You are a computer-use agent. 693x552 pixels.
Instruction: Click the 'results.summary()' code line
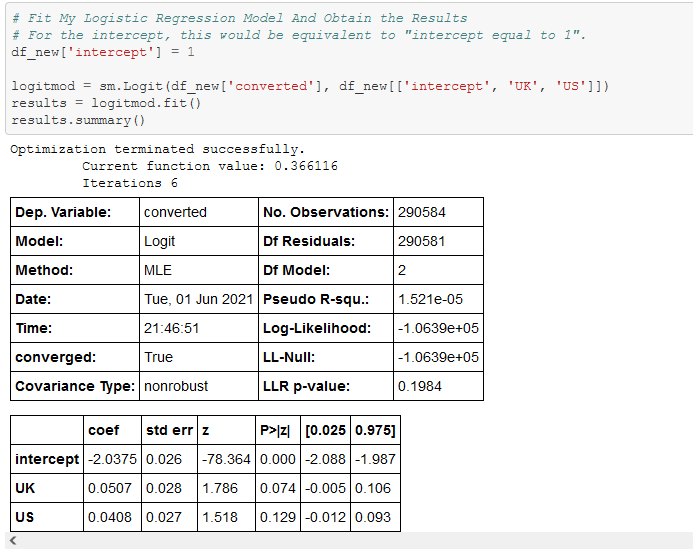click(x=78, y=120)
